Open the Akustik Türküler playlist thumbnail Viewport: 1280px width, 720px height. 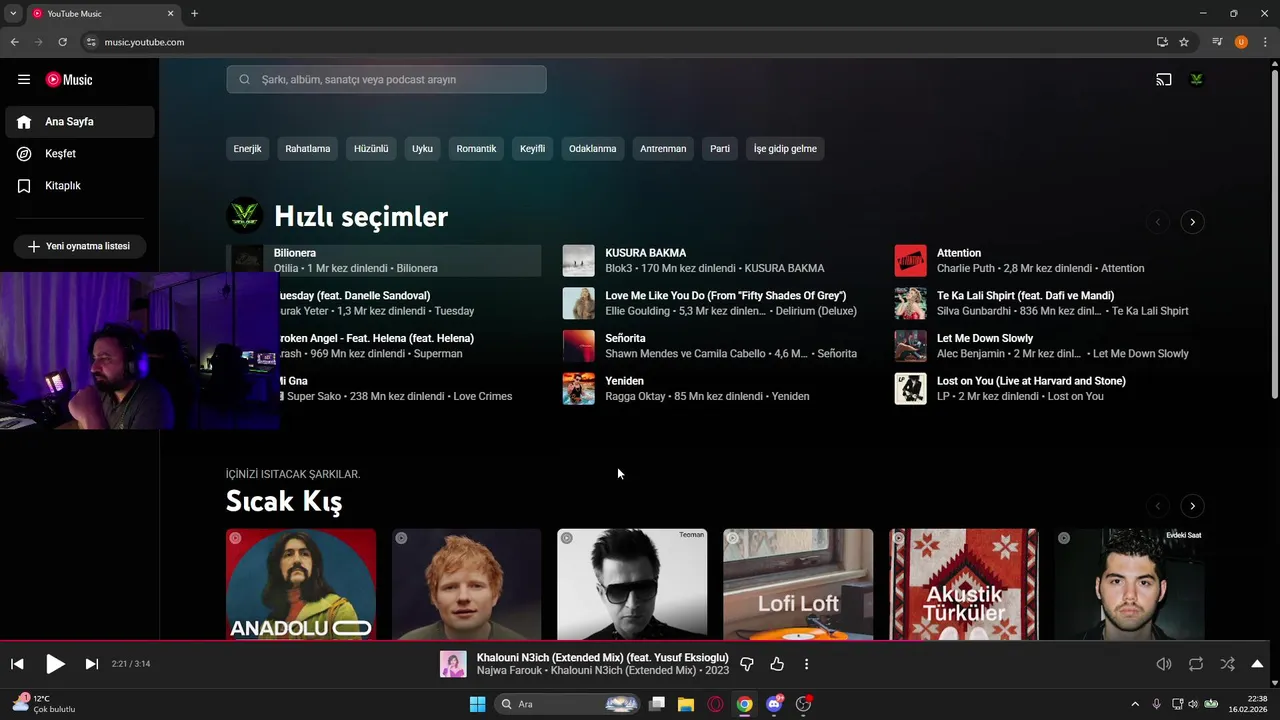click(x=964, y=584)
